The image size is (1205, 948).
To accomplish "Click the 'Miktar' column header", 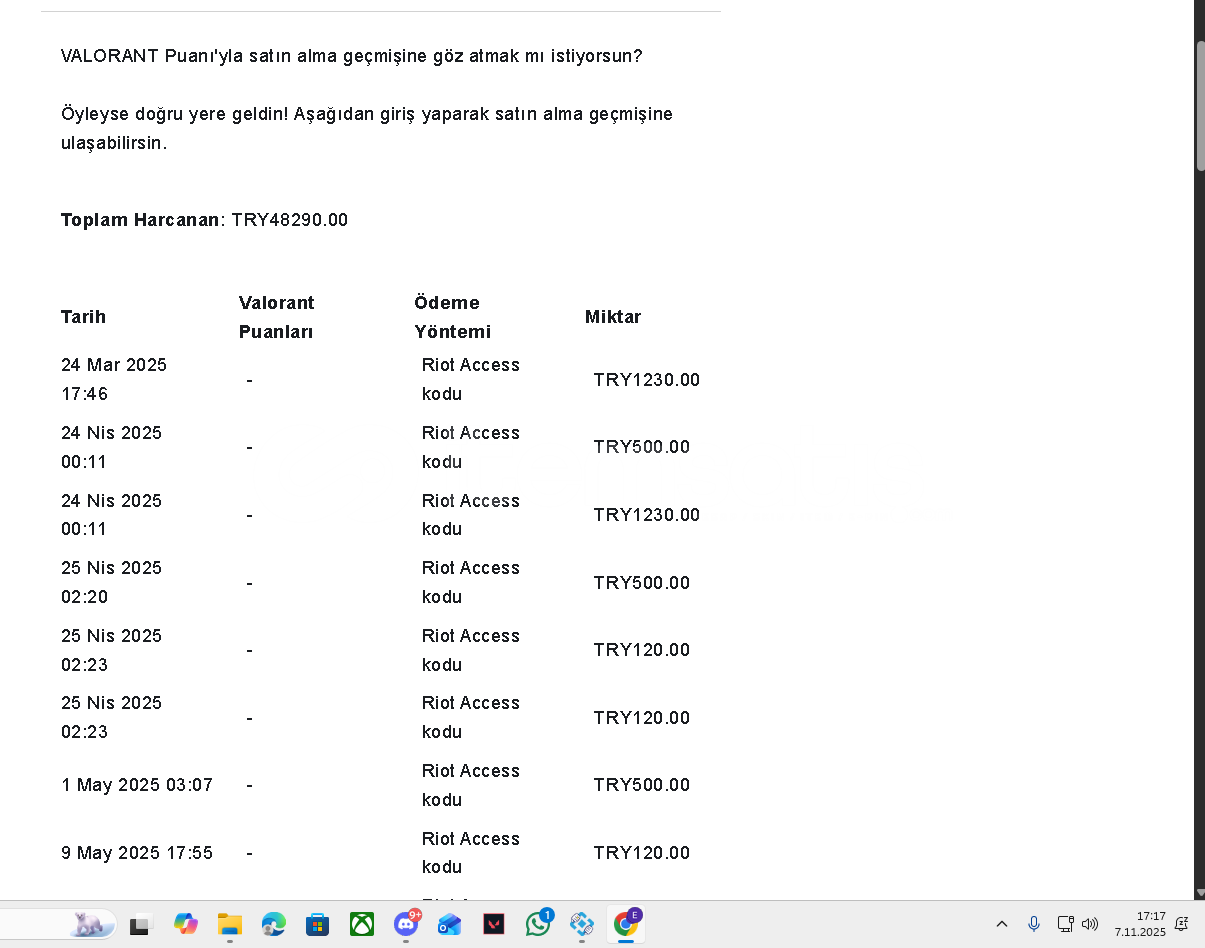I will 613,317.
